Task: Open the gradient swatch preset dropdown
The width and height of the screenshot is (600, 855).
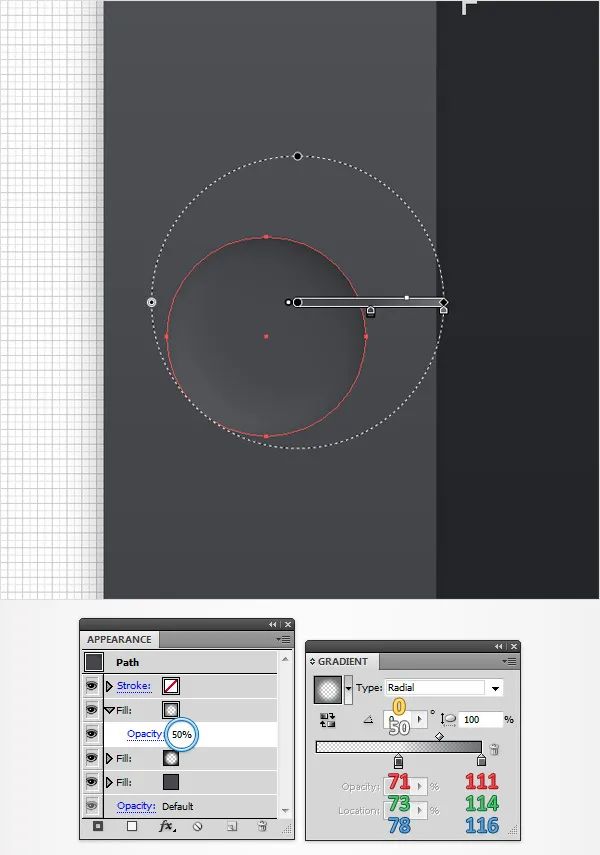Action: point(348,689)
